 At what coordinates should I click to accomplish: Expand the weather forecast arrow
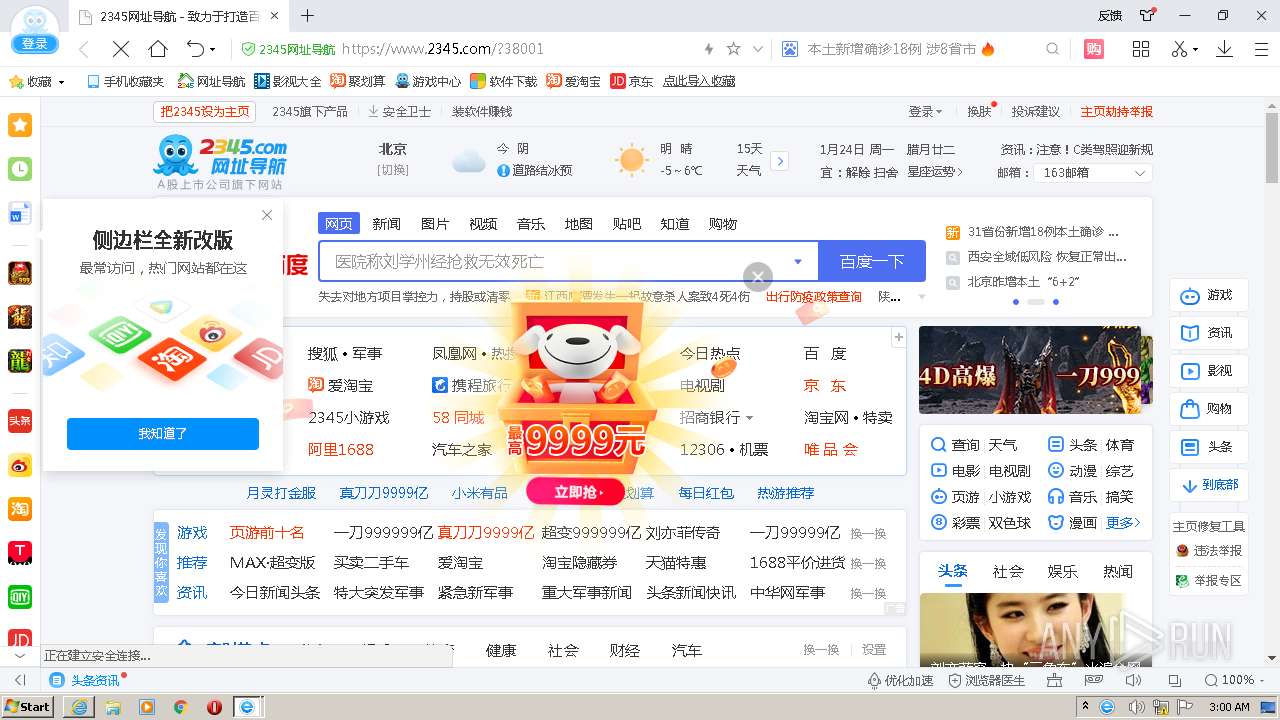coord(780,161)
